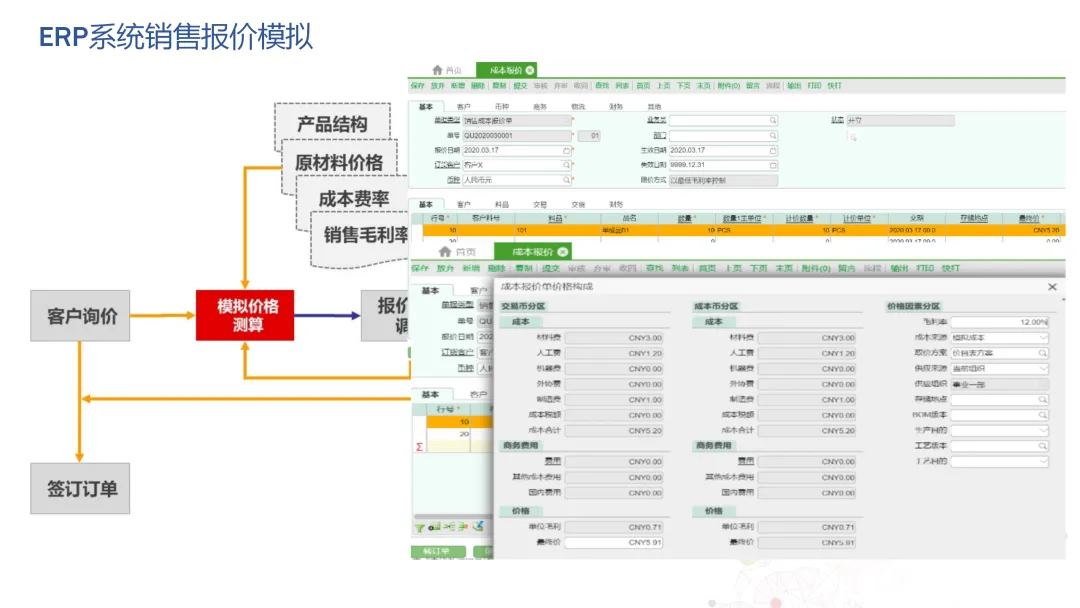The width and height of the screenshot is (1080, 608).
Task: Switch to the 其他 header tab, upper window
Action: [654, 107]
